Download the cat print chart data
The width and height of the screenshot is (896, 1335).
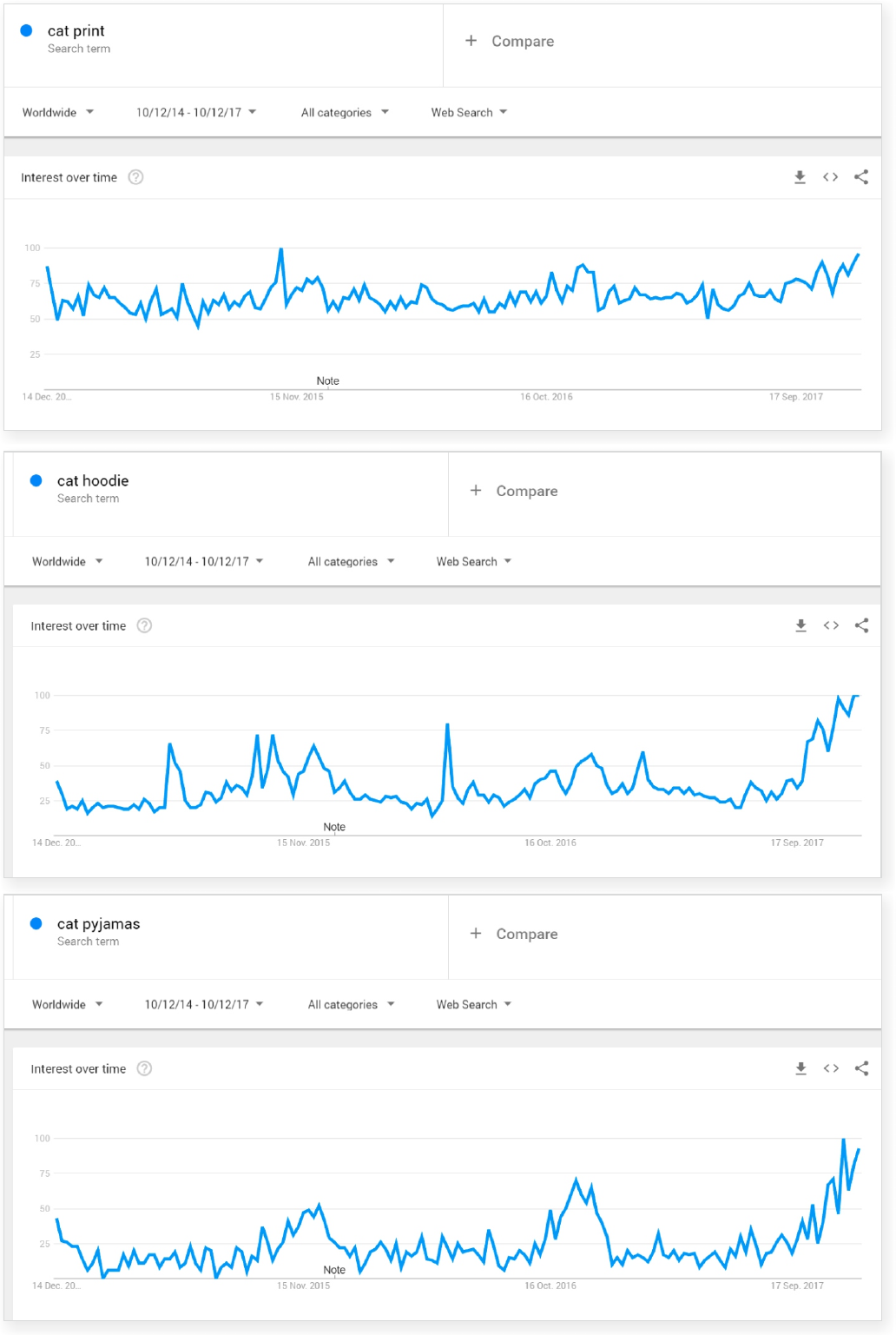click(800, 177)
